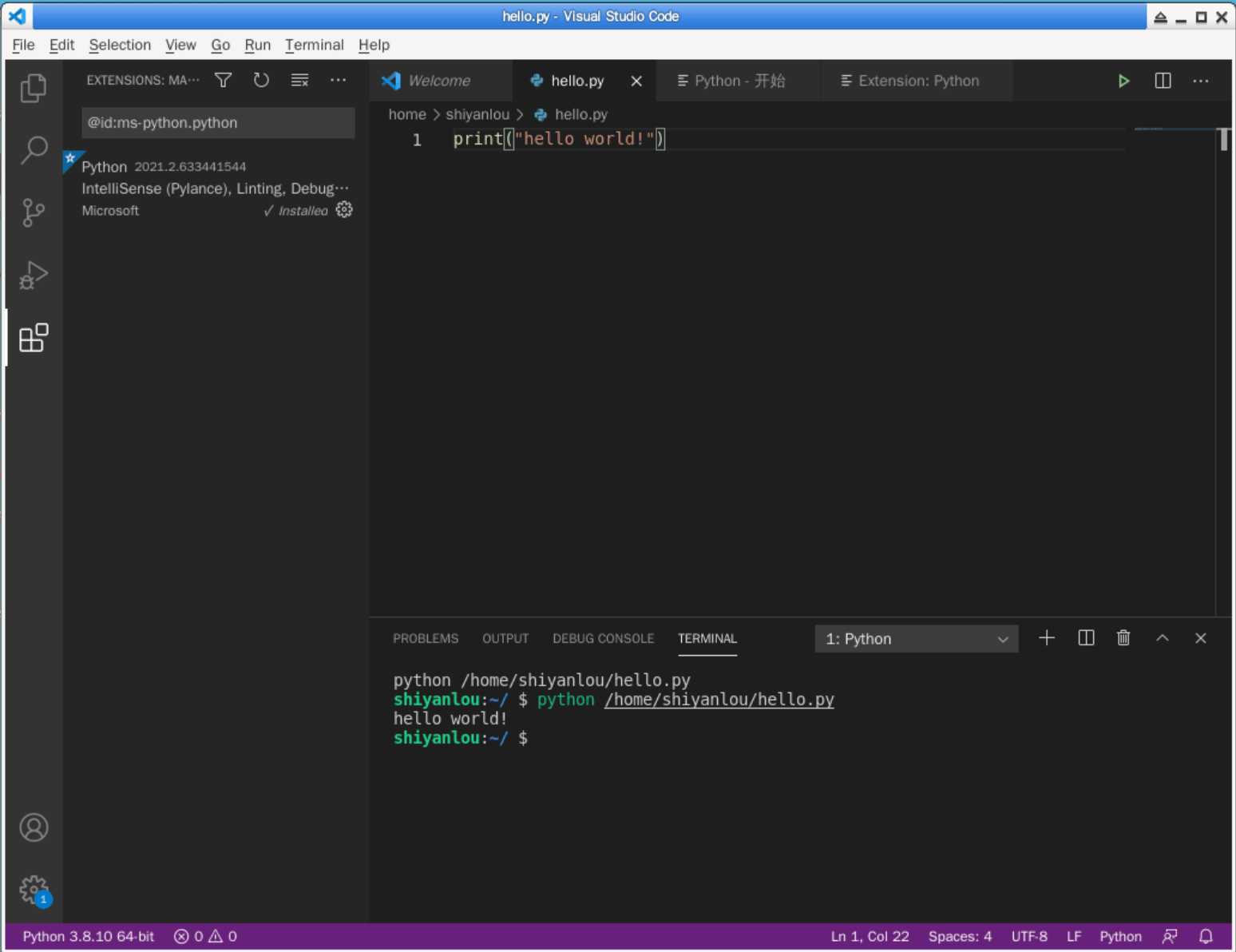This screenshot has width=1236, height=952.
Task: Open the View menu
Action: 180,45
